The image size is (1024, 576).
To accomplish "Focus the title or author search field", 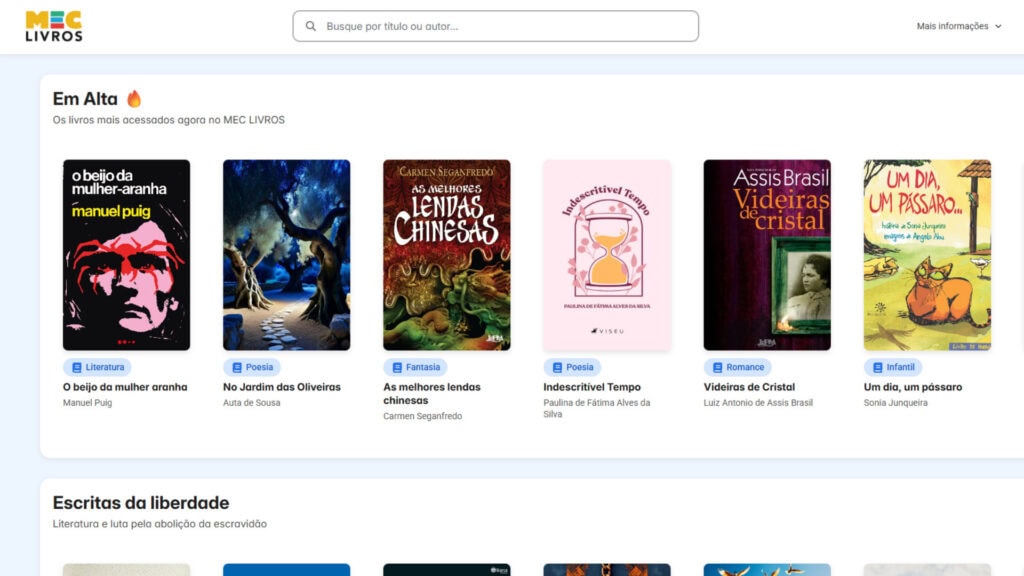I will coord(496,26).
